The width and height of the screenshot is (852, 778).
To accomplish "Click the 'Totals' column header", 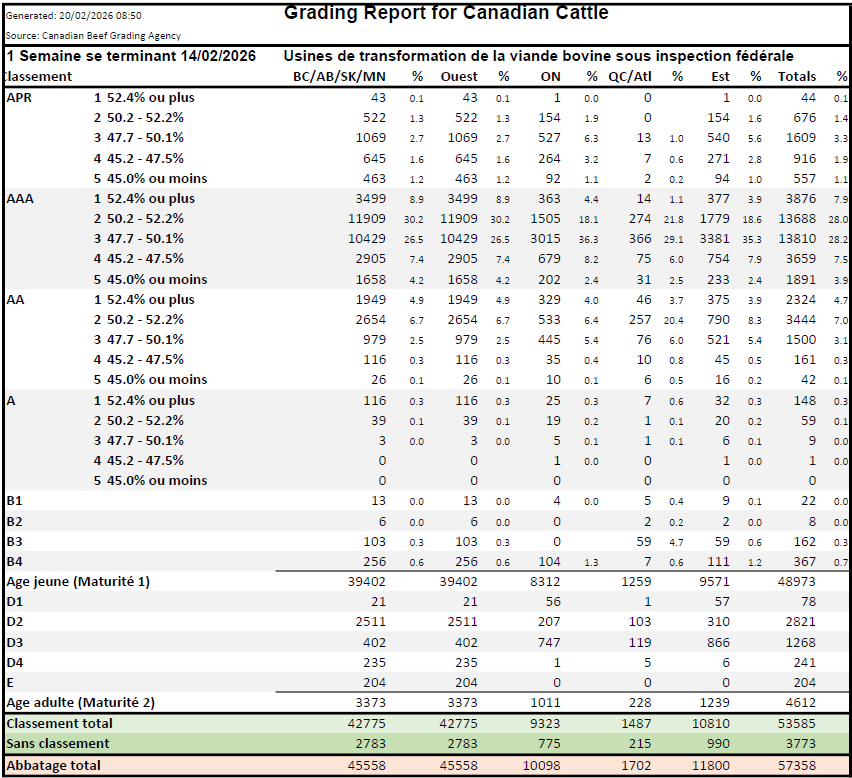I will (x=797, y=76).
